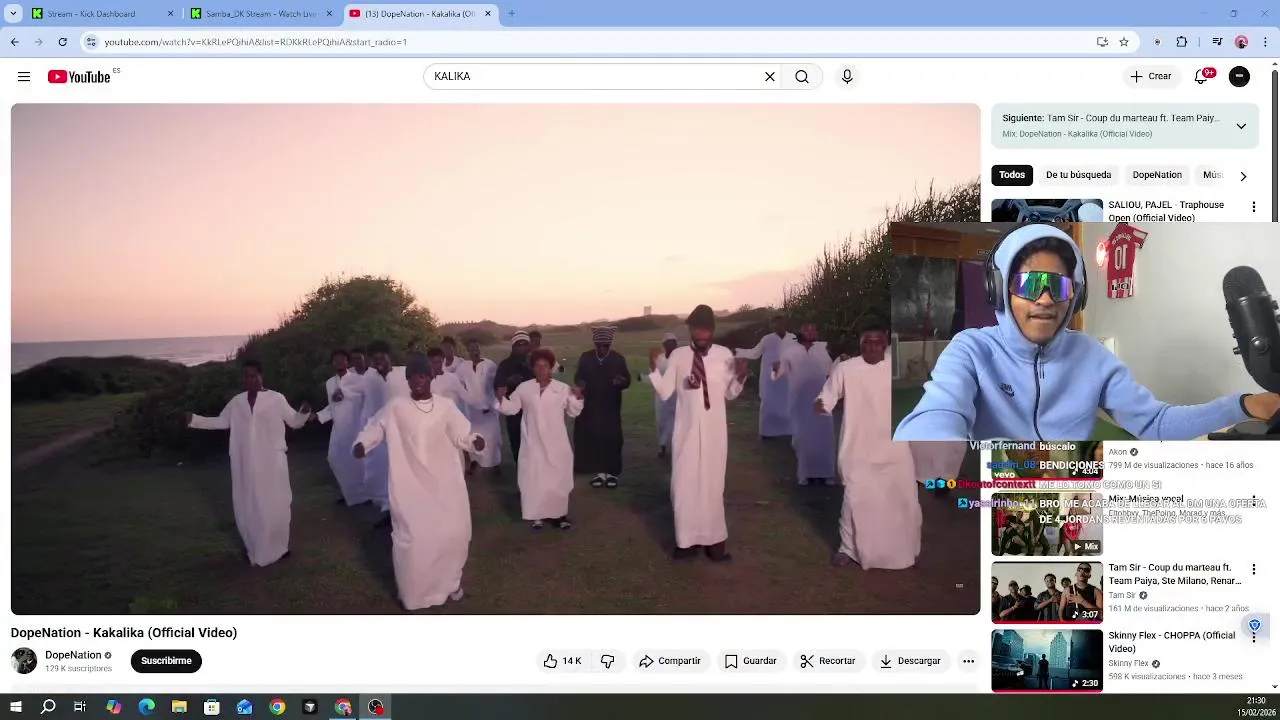Reload the current browser page
Screen dimensions: 1280x720
pos(62,42)
